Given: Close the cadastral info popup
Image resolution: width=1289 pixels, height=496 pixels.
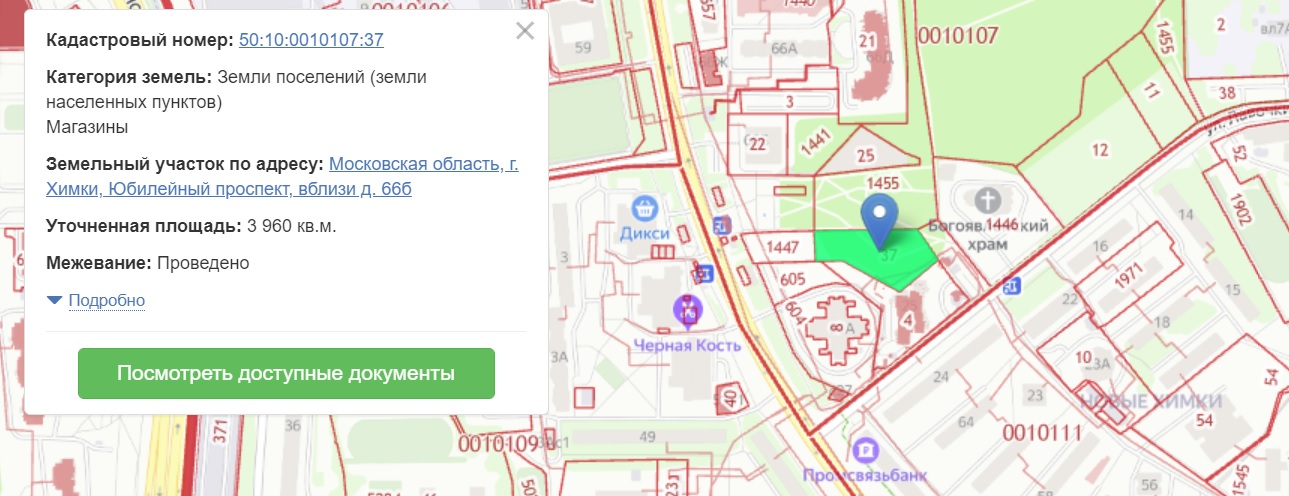Looking at the screenshot, I should coord(525,31).
